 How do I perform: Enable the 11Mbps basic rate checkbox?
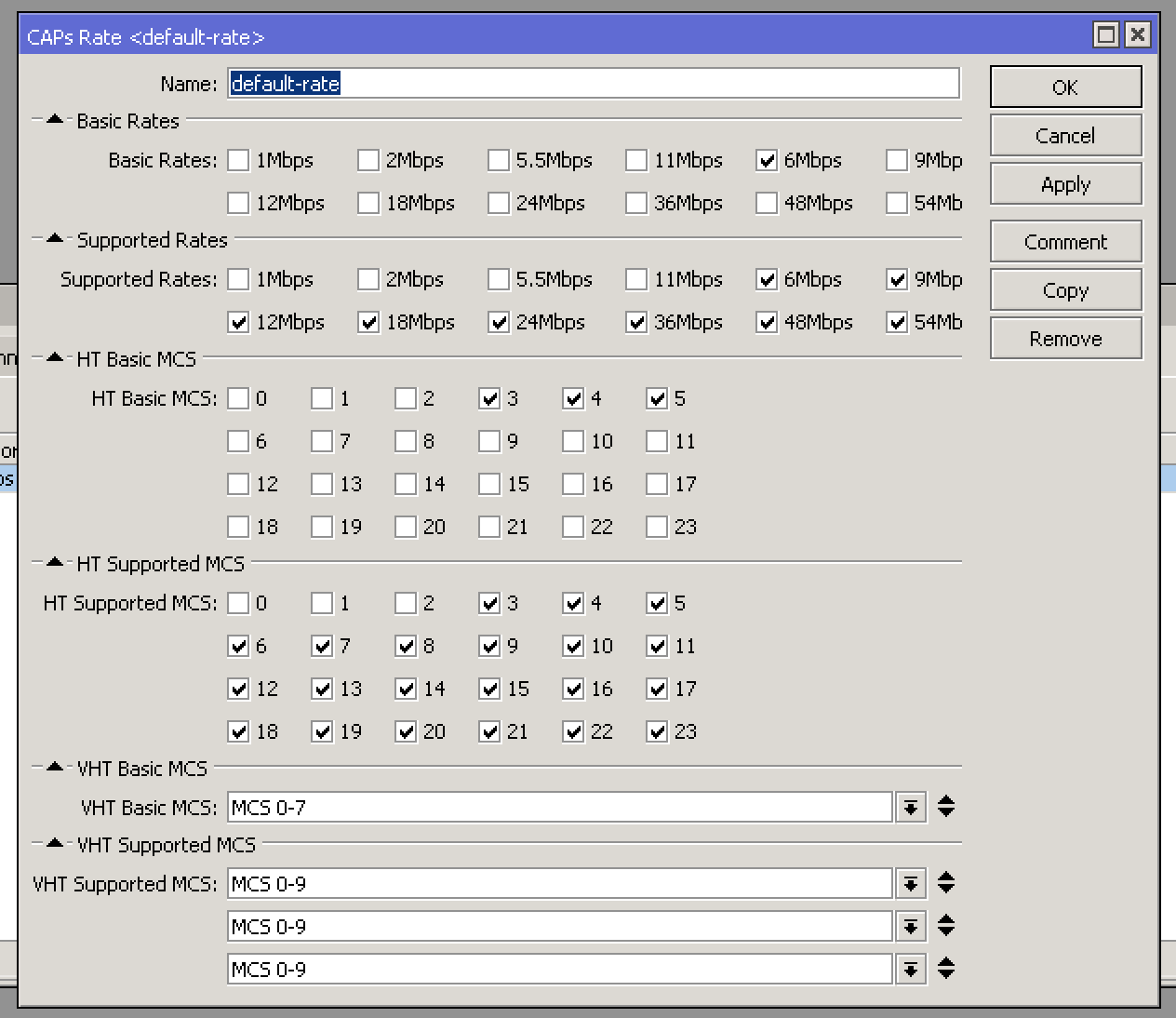click(x=636, y=160)
